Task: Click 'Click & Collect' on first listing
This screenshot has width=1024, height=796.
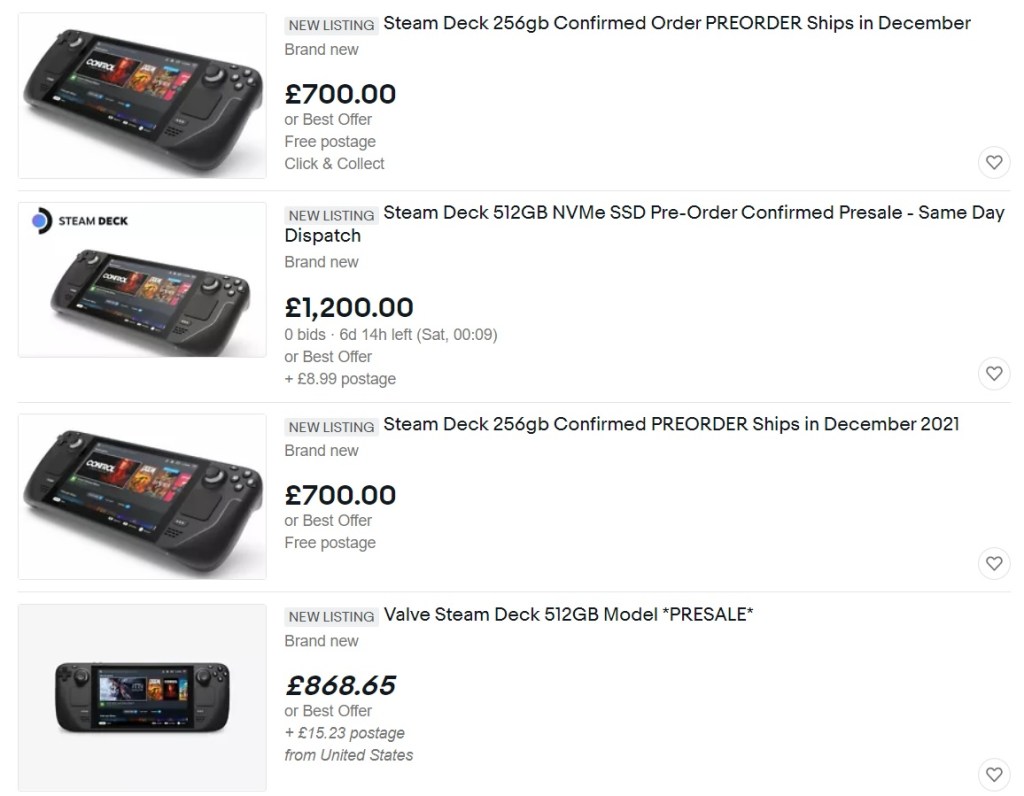Action: (334, 163)
